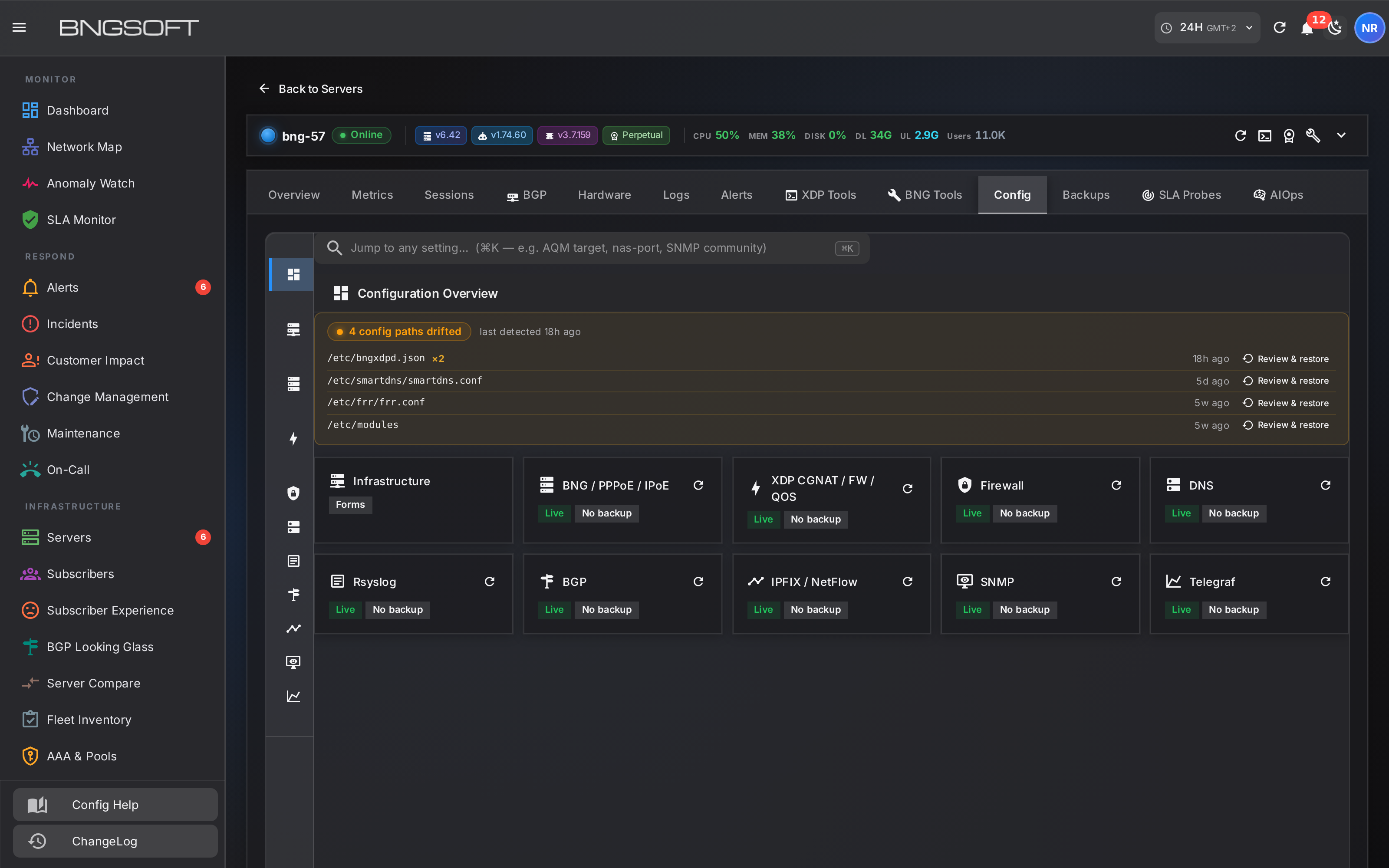Select BNG/PPPoE icon in config rail
The height and width of the screenshot is (868, 1389).
coord(293,384)
